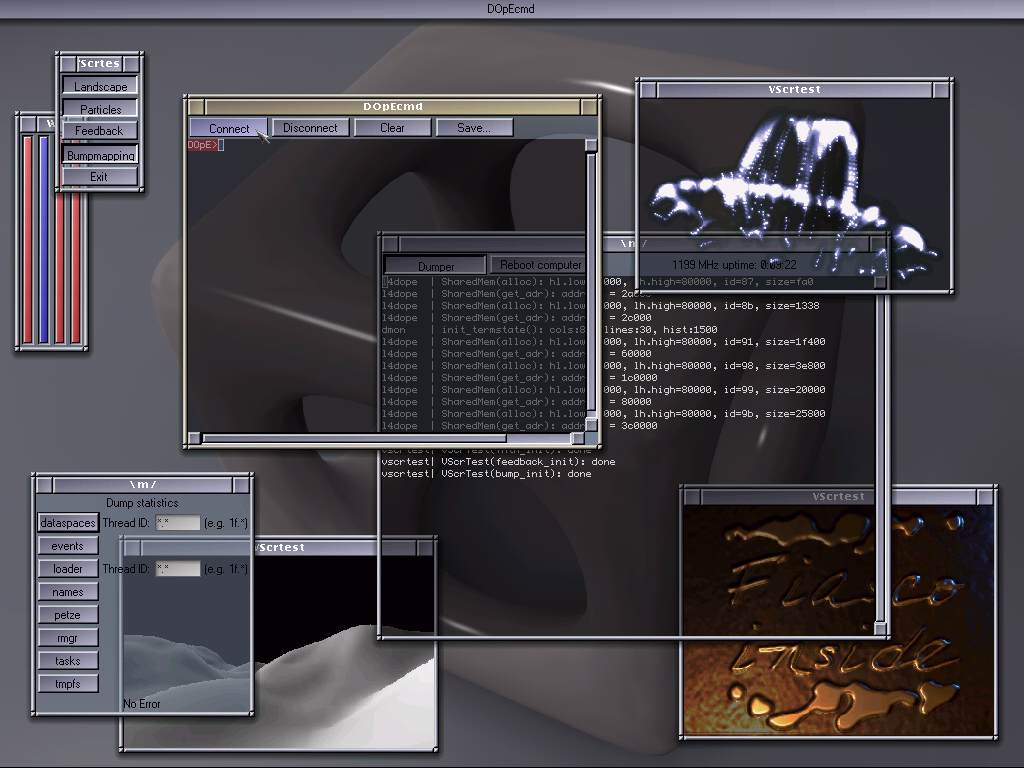This screenshot has height=768, width=1024.
Task: Click the events dump button
Action: pyautogui.click(x=68, y=546)
